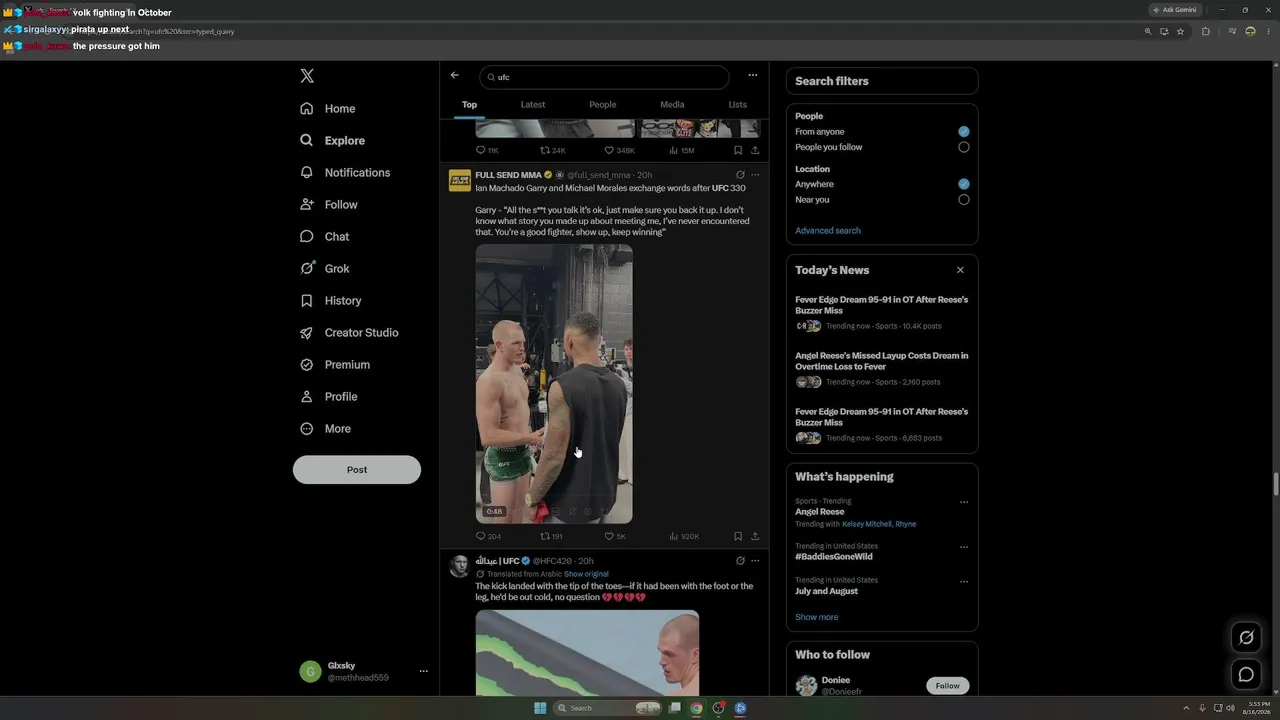Screen dimensions: 1280x720
Task: Select the 'People you follow' radio option
Action: point(964,147)
